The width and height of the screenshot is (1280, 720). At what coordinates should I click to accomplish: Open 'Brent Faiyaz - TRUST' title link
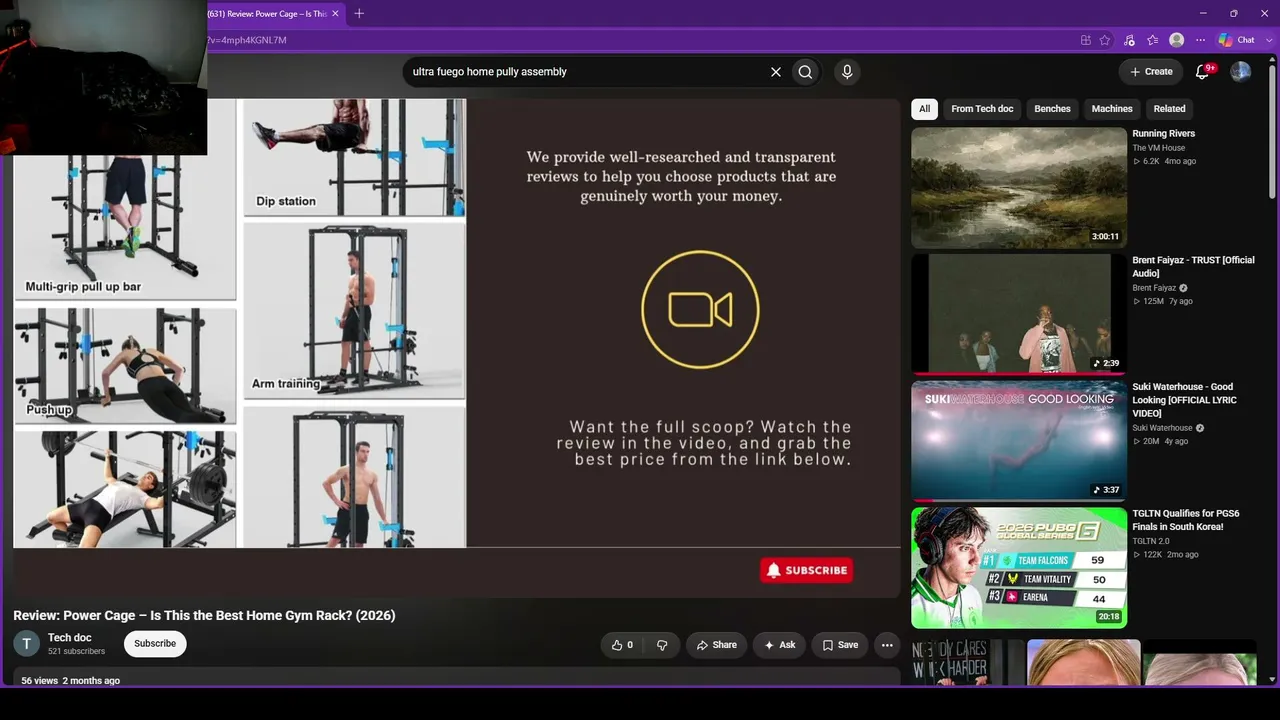point(1193,267)
